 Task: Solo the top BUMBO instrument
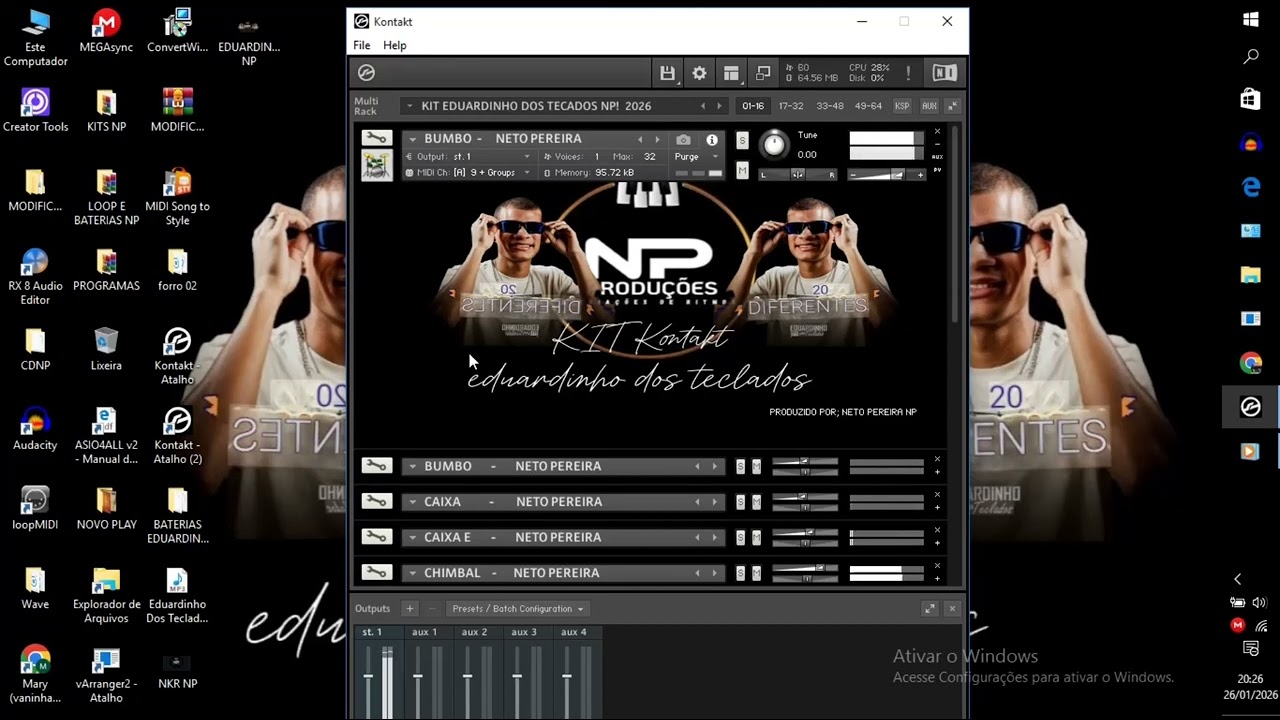click(x=742, y=141)
